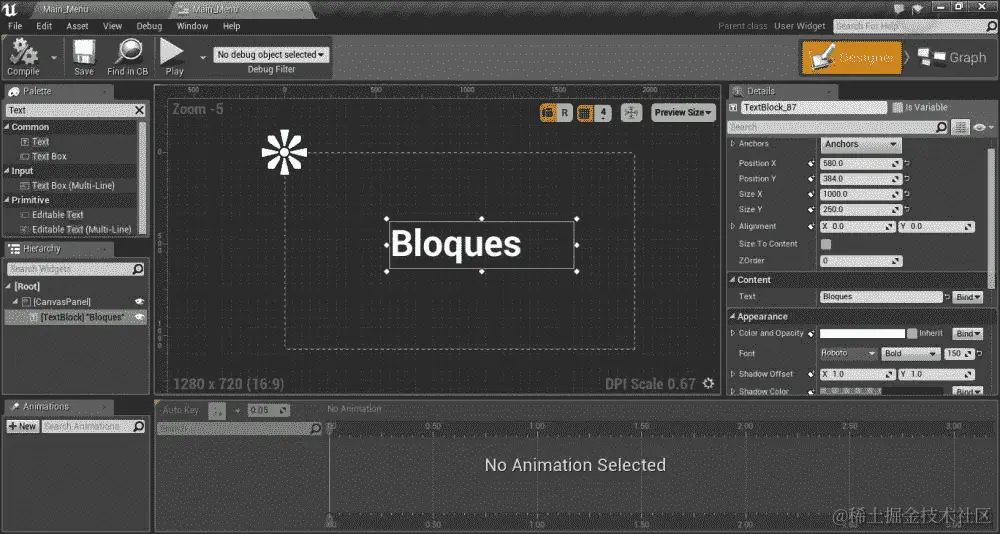The image size is (1000, 534).
Task: Reset Font size to default arrow
Action: pos(980,353)
